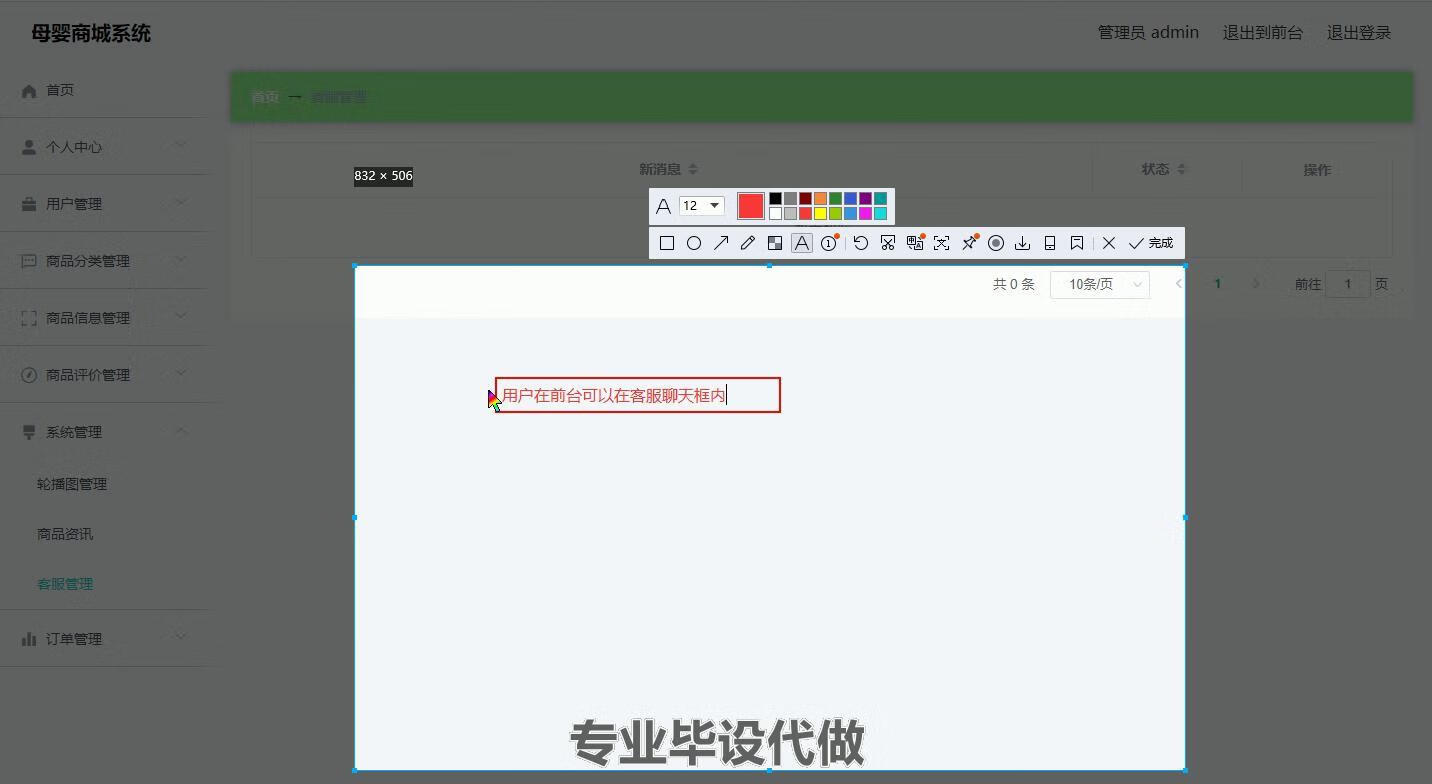
Task: Send the screenshot to phone
Action: click(x=1050, y=243)
